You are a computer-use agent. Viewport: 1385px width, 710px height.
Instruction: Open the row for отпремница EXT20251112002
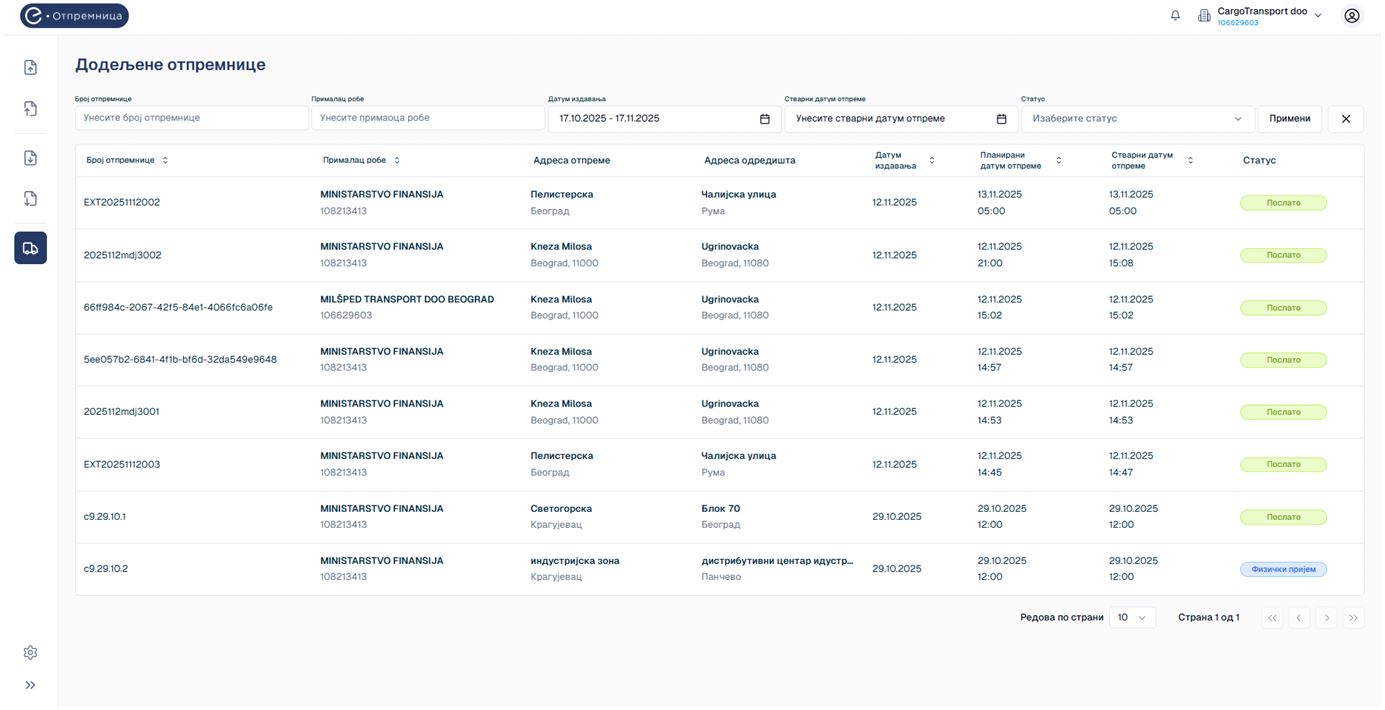(122, 203)
